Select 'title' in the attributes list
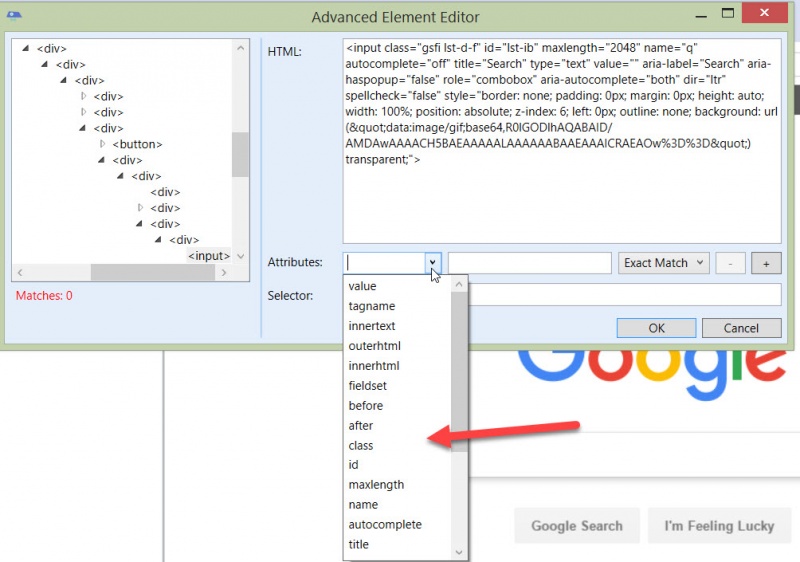 pos(358,544)
